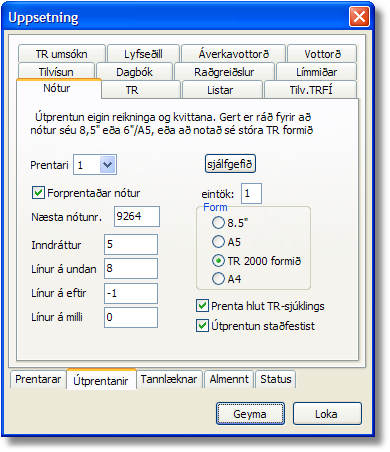
Task: Toggle Útprentun staðfestist checkbox
Action: (x=202, y=326)
